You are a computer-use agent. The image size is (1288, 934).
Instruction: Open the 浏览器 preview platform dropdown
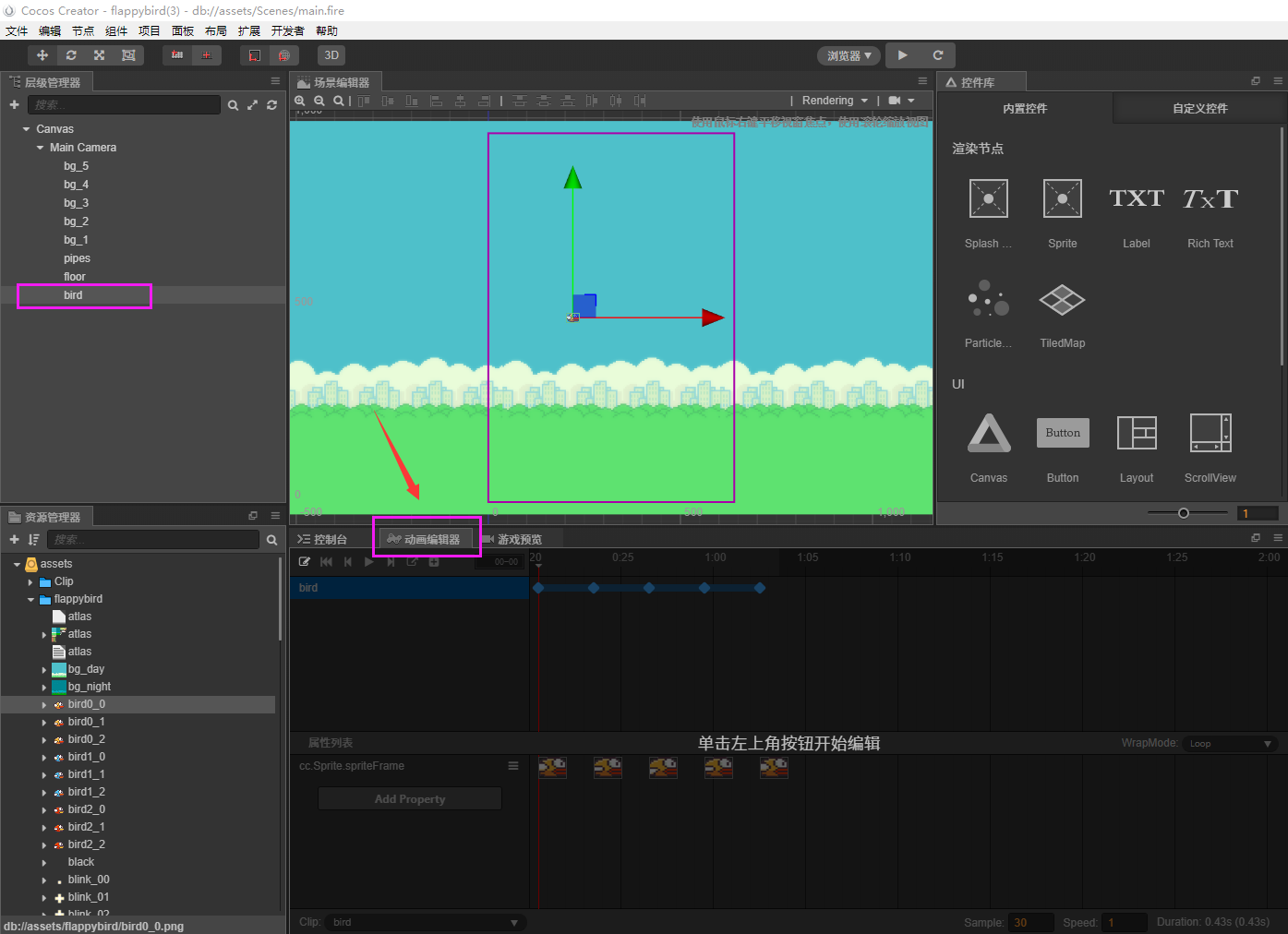849,55
